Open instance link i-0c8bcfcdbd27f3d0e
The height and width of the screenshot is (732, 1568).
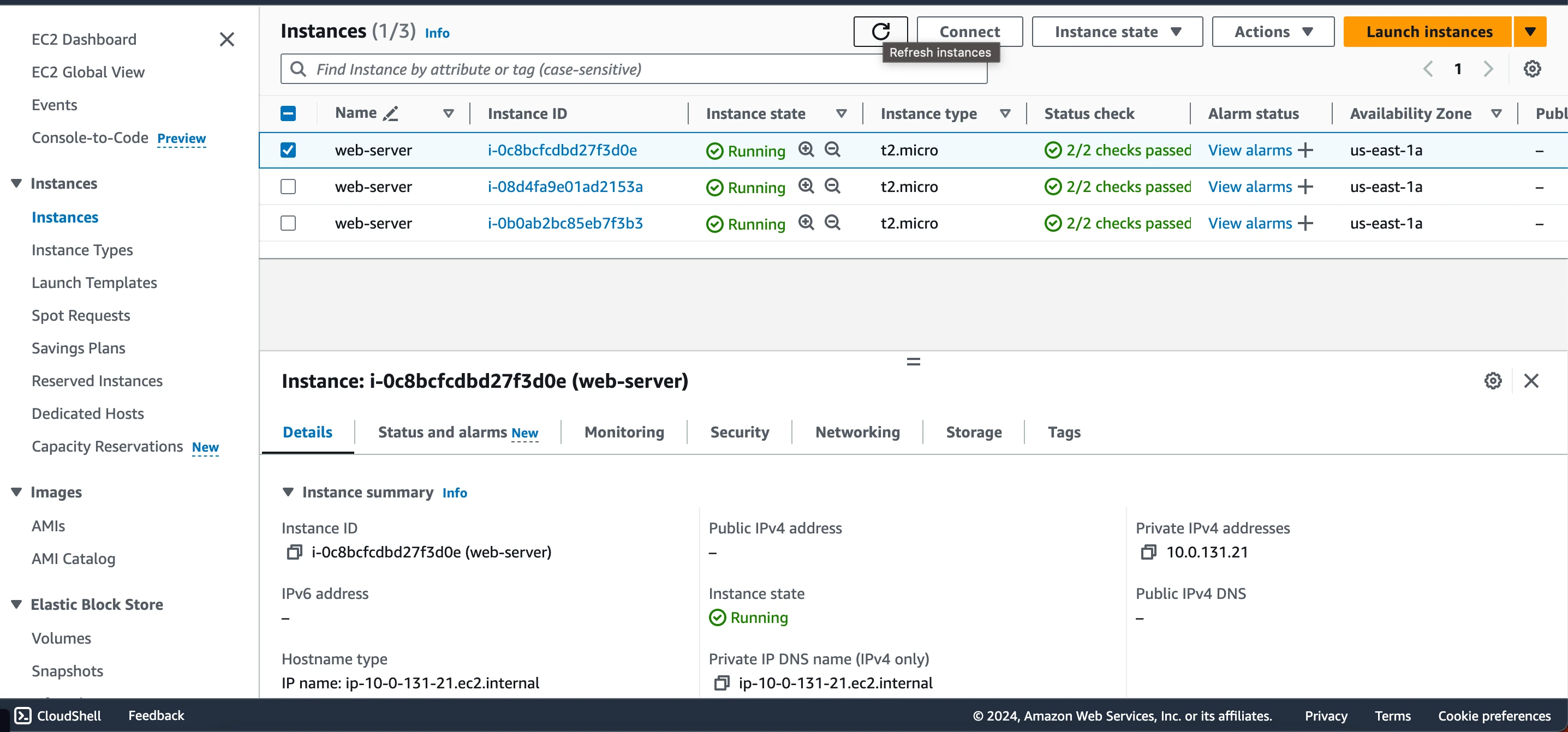pyautogui.click(x=562, y=149)
